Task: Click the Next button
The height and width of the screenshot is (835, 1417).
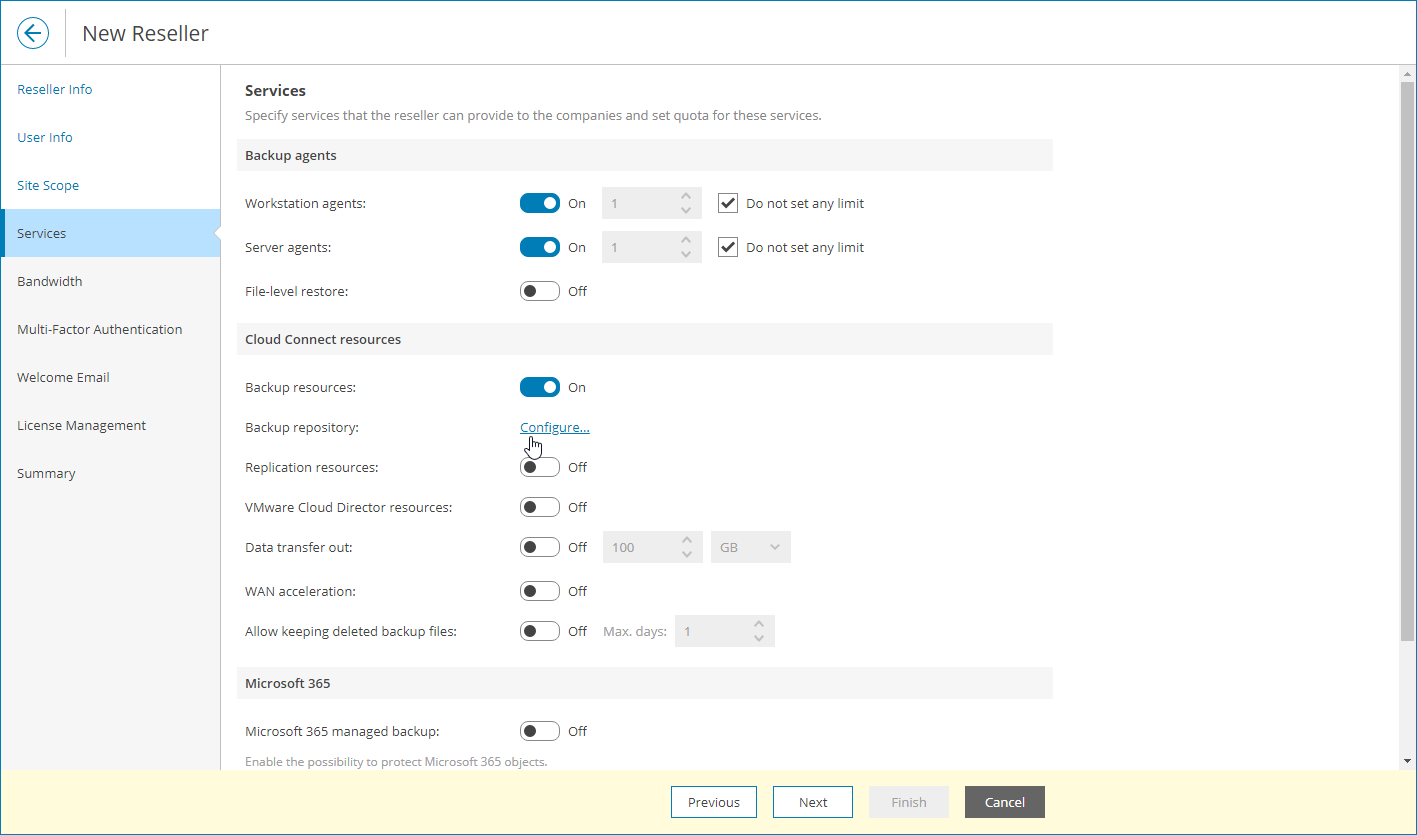Action: (812, 802)
